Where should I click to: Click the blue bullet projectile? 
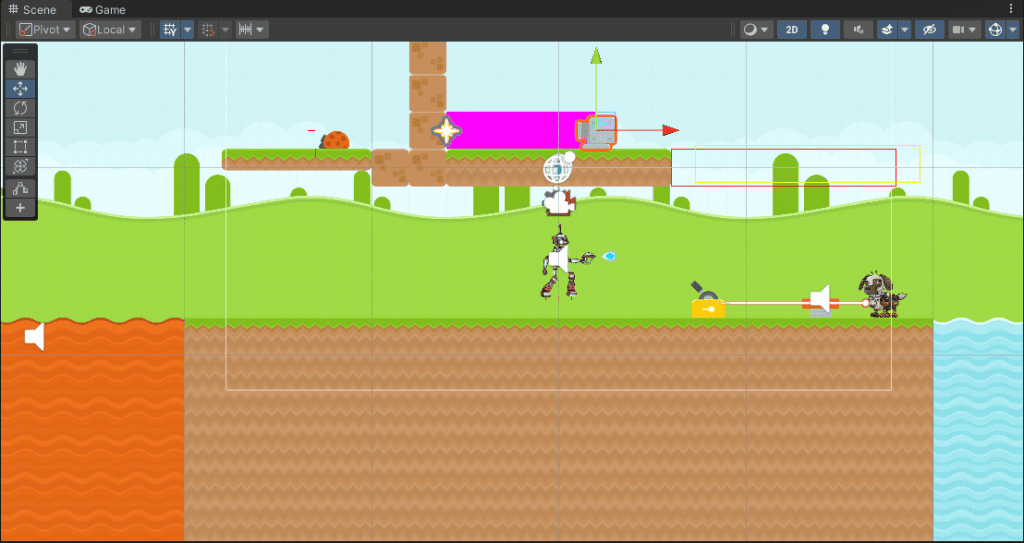tap(609, 256)
